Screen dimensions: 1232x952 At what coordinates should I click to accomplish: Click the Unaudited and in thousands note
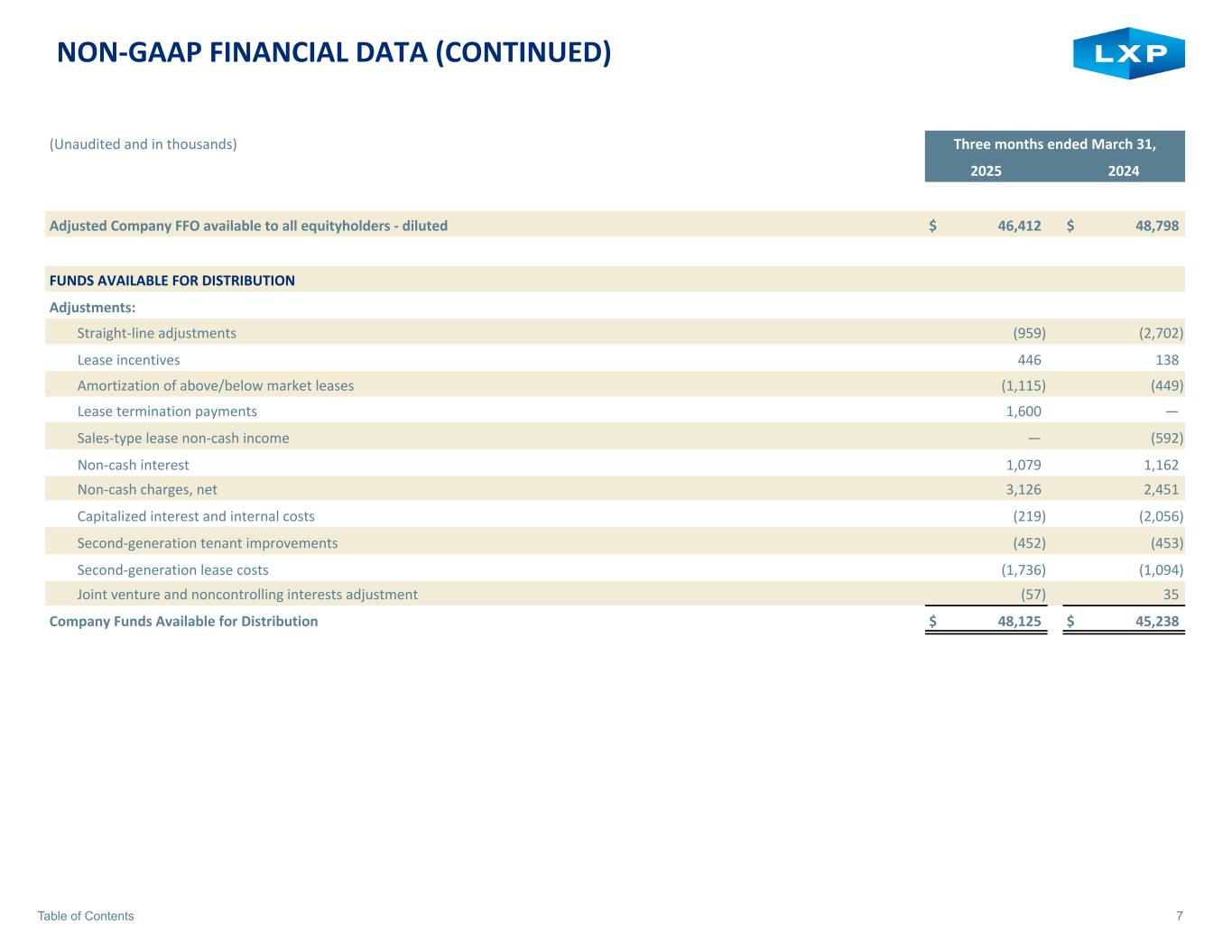click(x=143, y=144)
